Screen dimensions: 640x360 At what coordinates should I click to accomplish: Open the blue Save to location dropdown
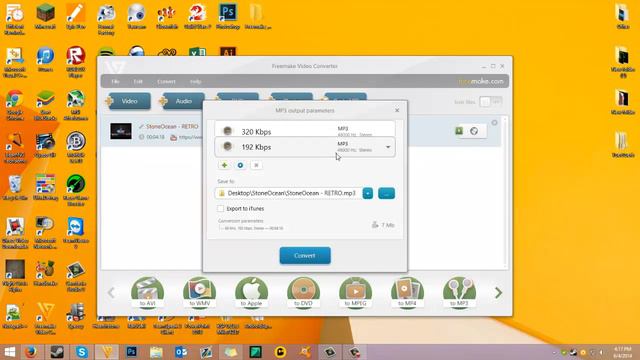[x=368, y=193]
